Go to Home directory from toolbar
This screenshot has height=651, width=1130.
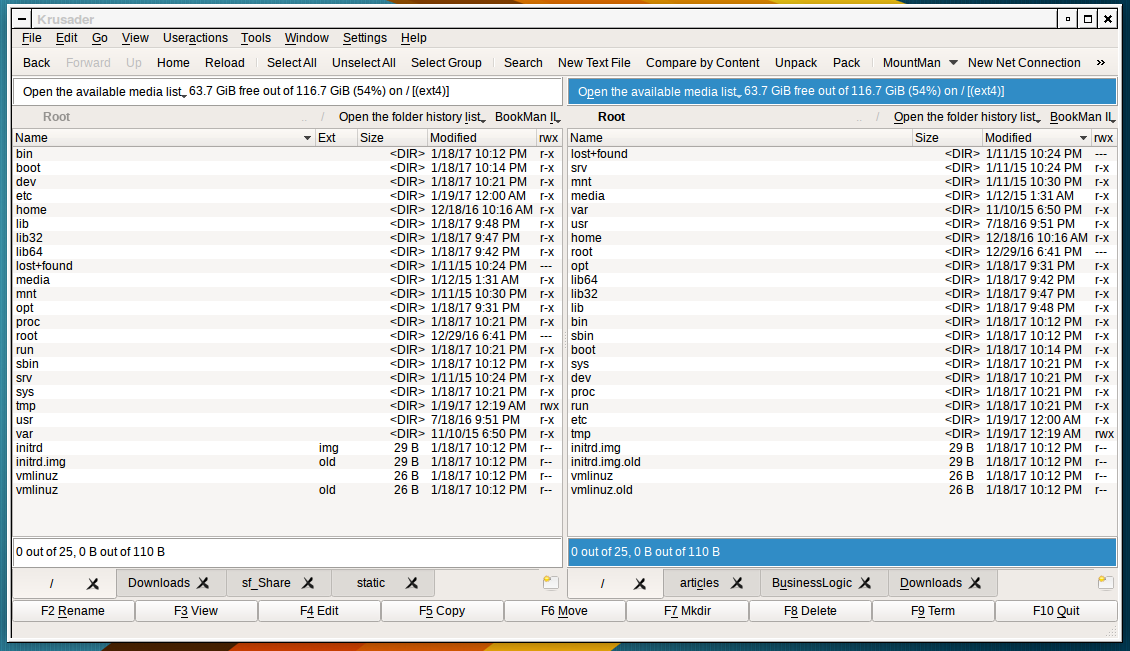(x=173, y=63)
